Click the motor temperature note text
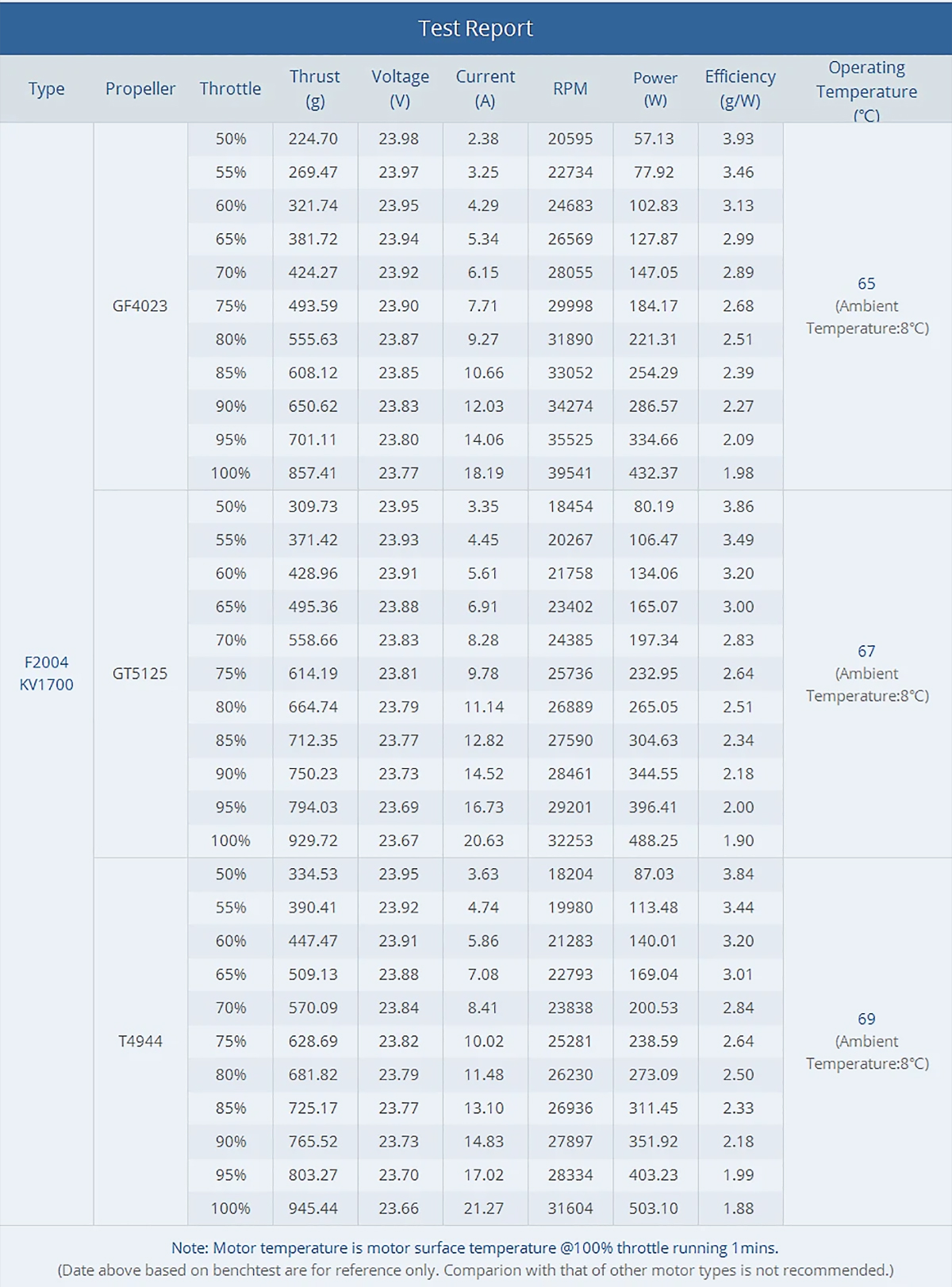The image size is (952, 1287). (x=475, y=1248)
